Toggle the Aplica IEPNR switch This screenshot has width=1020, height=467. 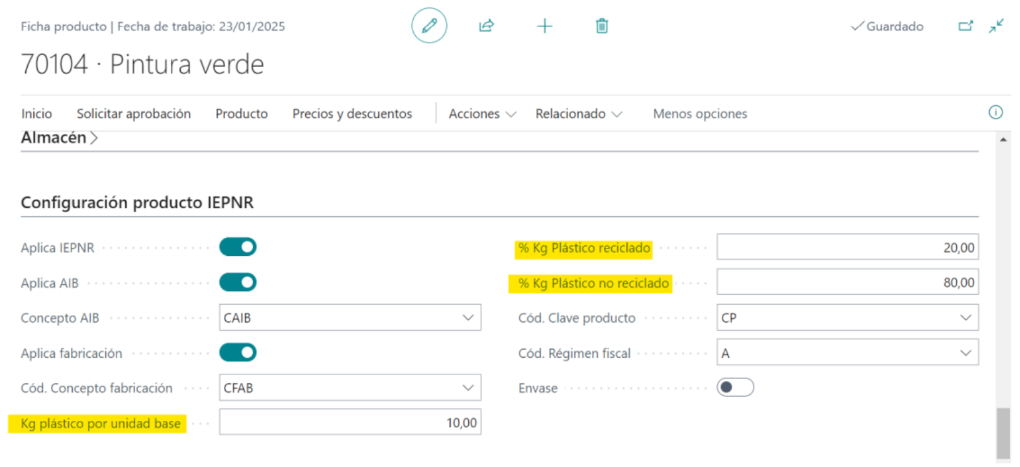238,247
